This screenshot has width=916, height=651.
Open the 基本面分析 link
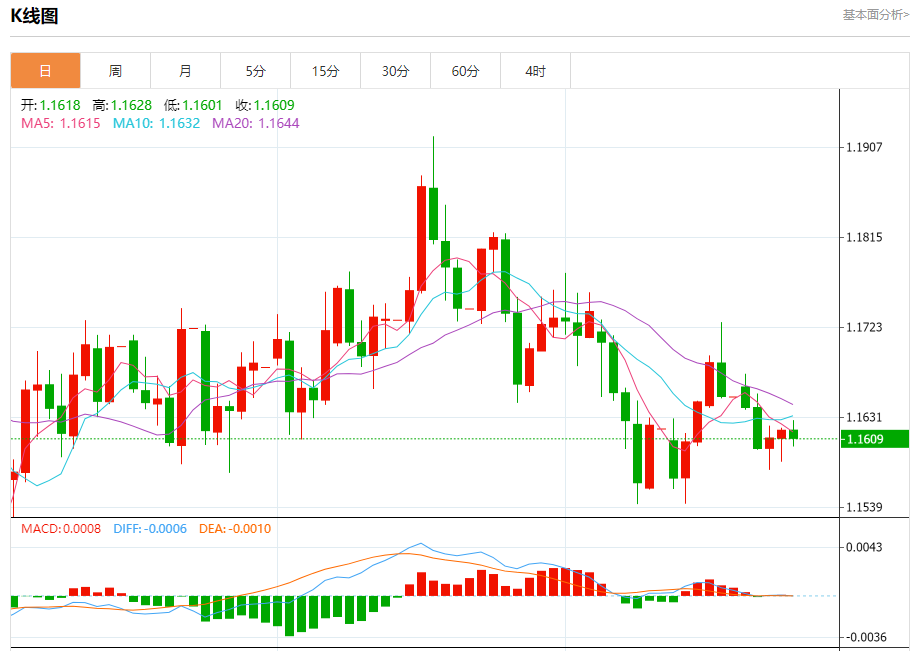(x=875, y=15)
